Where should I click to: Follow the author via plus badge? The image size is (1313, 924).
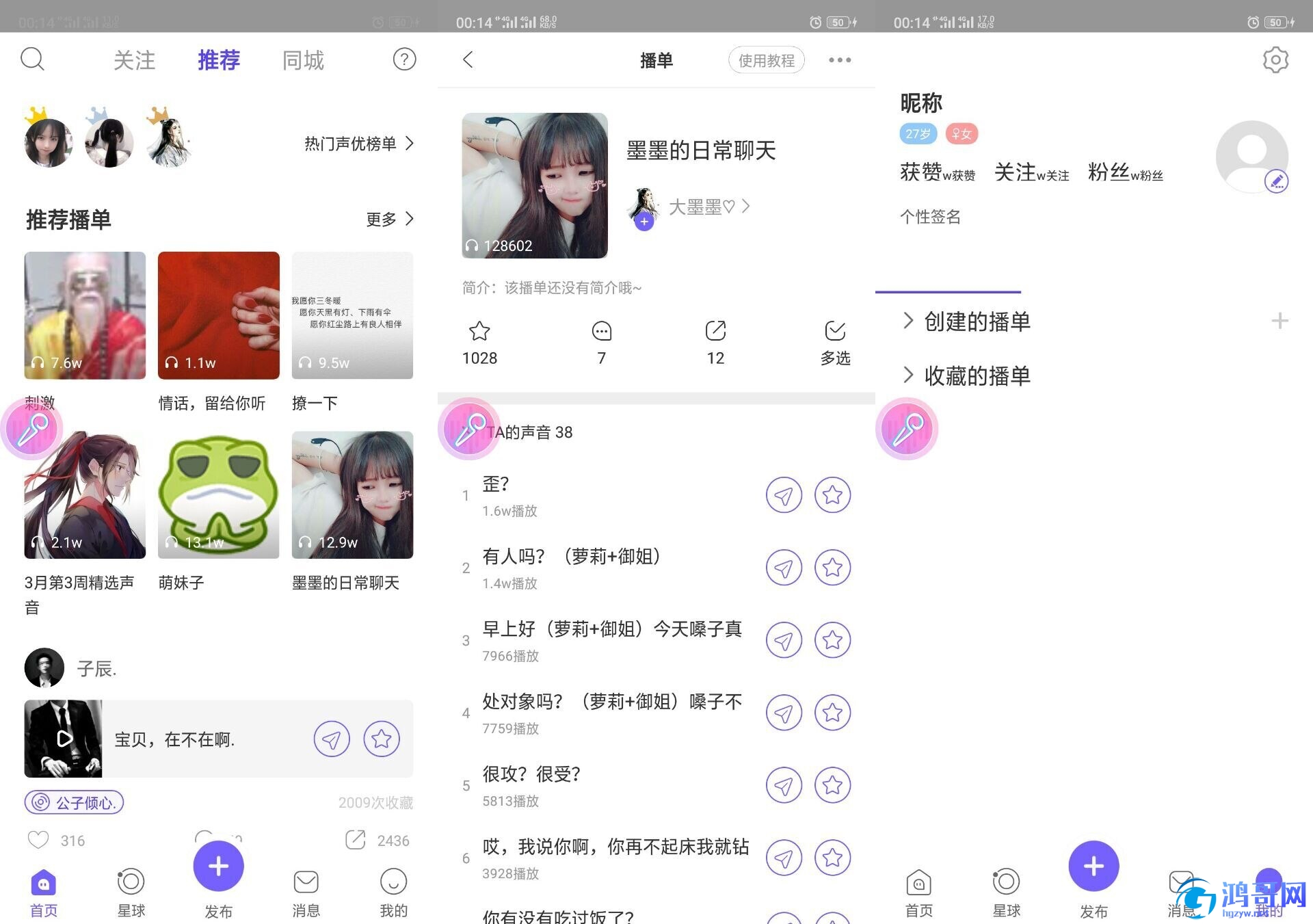coord(644,222)
